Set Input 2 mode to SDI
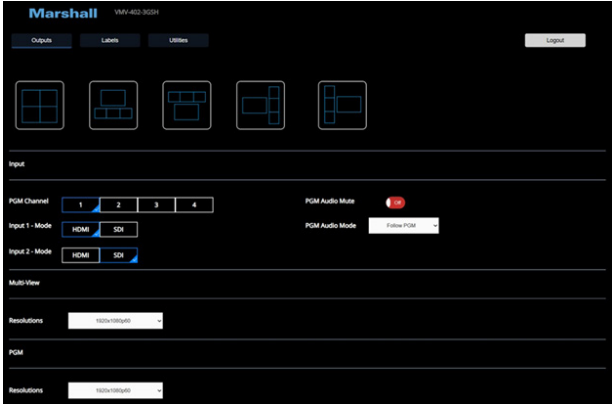The height and width of the screenshot is (406, 613). (x=119, y=255)
